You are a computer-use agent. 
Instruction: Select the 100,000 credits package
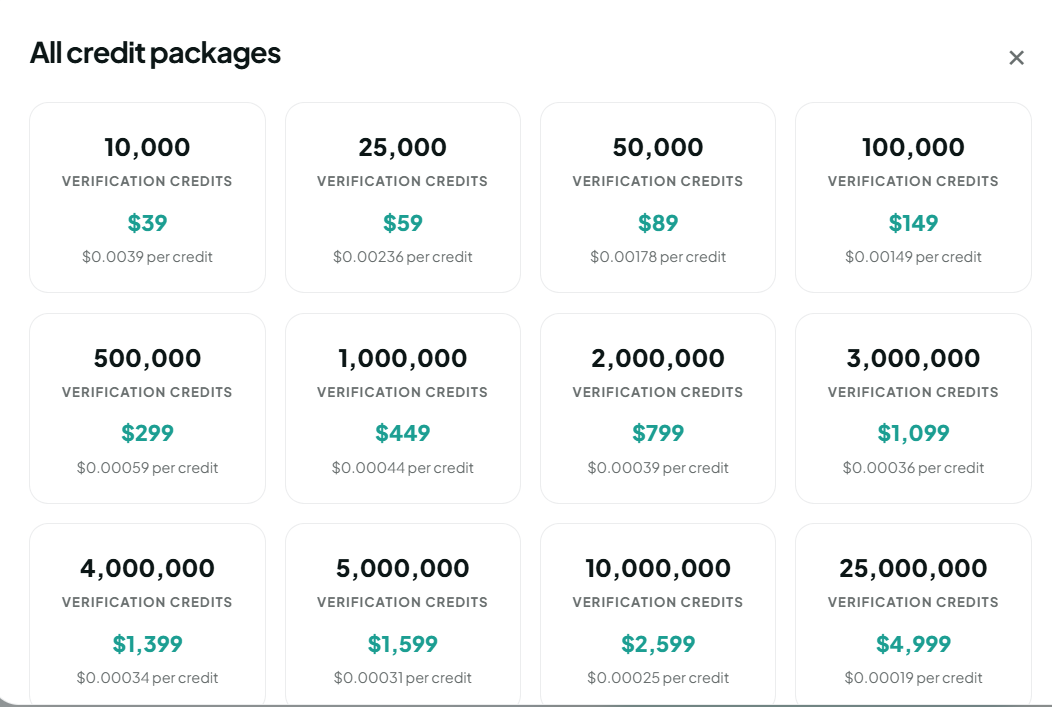(x=913, y=197)
